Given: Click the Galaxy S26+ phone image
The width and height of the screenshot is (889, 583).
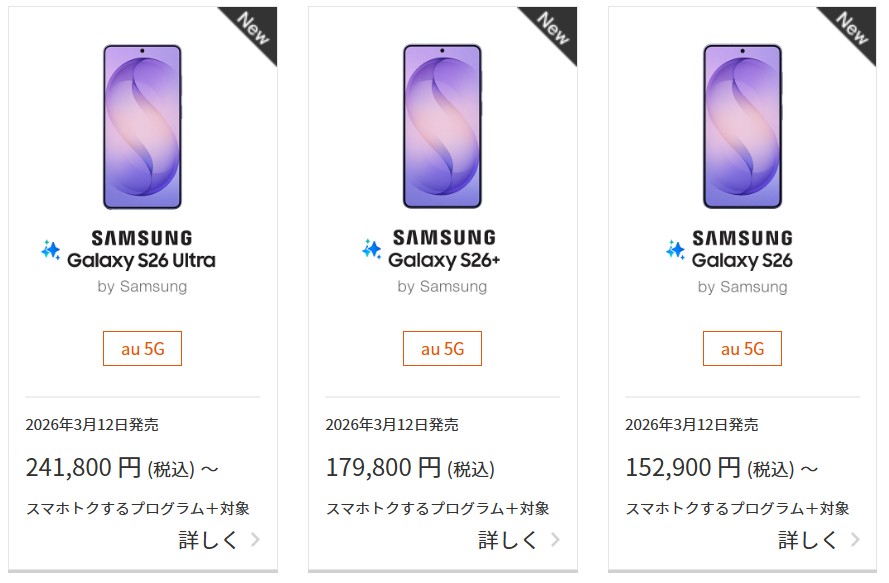Looking at the screenshot, I should pos(442,126).
